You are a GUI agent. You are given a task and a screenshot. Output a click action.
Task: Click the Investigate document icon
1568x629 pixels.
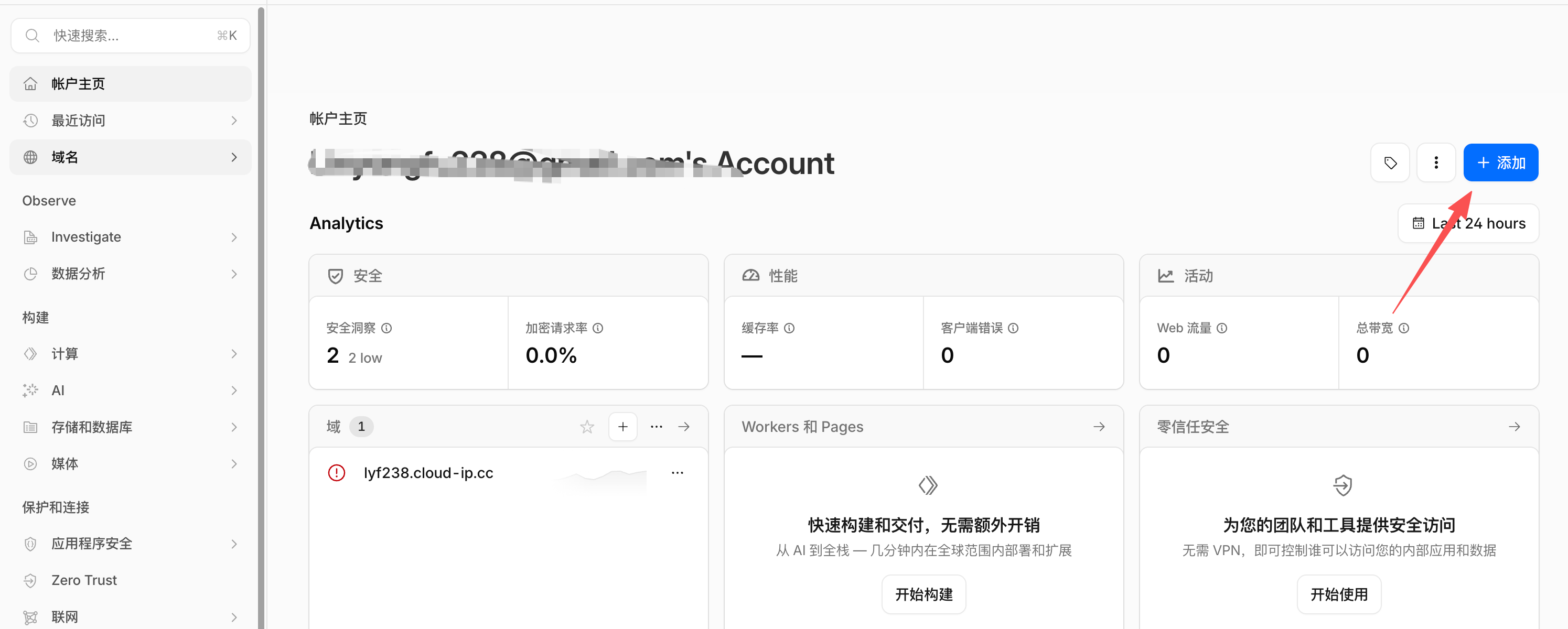pyautogui.click(x=30, y=237)
